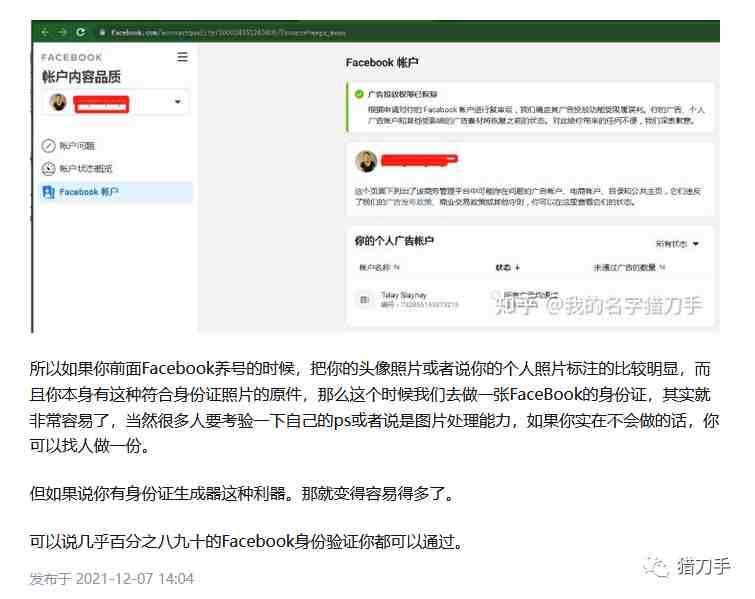Sort by 帐户名称 column header
This screenshot has height=599, width=755.
point(379,267)
